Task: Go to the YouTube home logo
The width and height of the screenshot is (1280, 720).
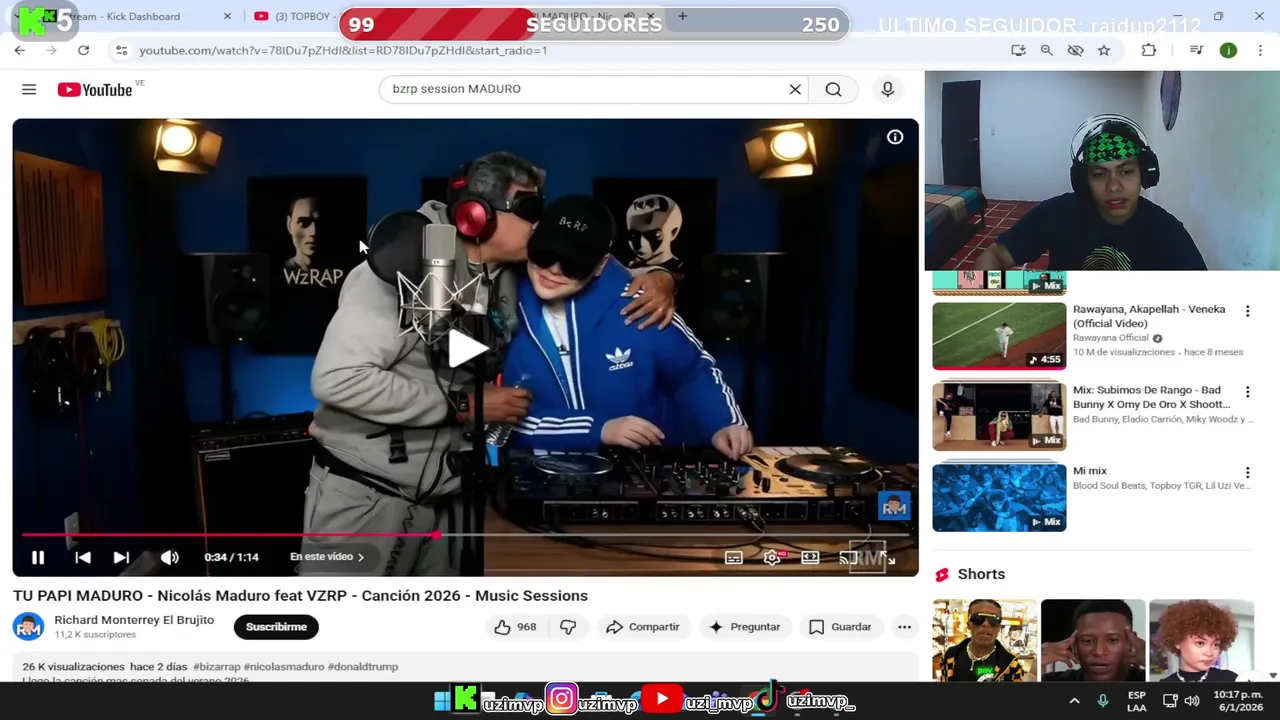Action: (95, 90)
